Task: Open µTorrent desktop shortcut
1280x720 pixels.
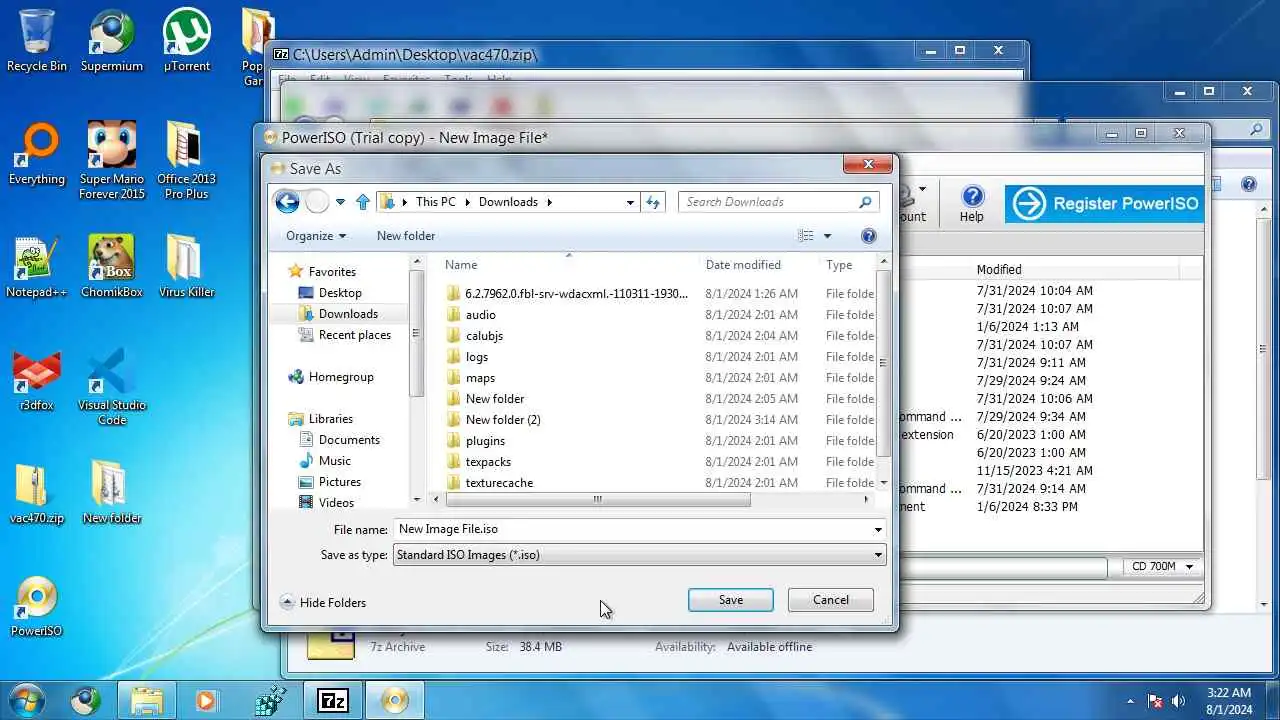Action: [187, 41]
